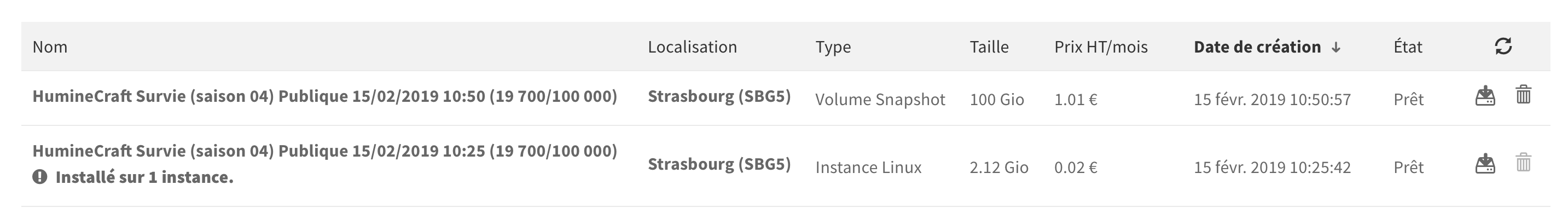Click the 15 févr. 2019 10:25:42 creation date
The width and height of the screenshot is (1568, 219).
click(1271, 168)
